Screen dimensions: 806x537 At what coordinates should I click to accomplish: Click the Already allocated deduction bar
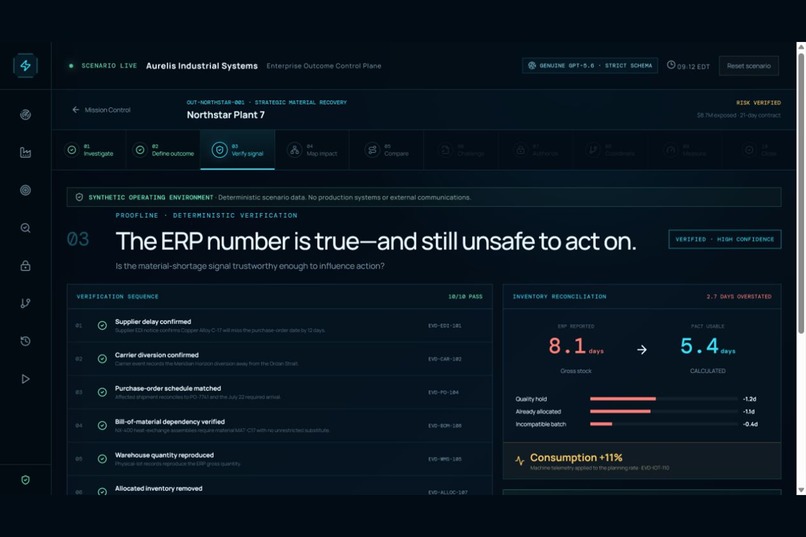click(x=620, y=412)
